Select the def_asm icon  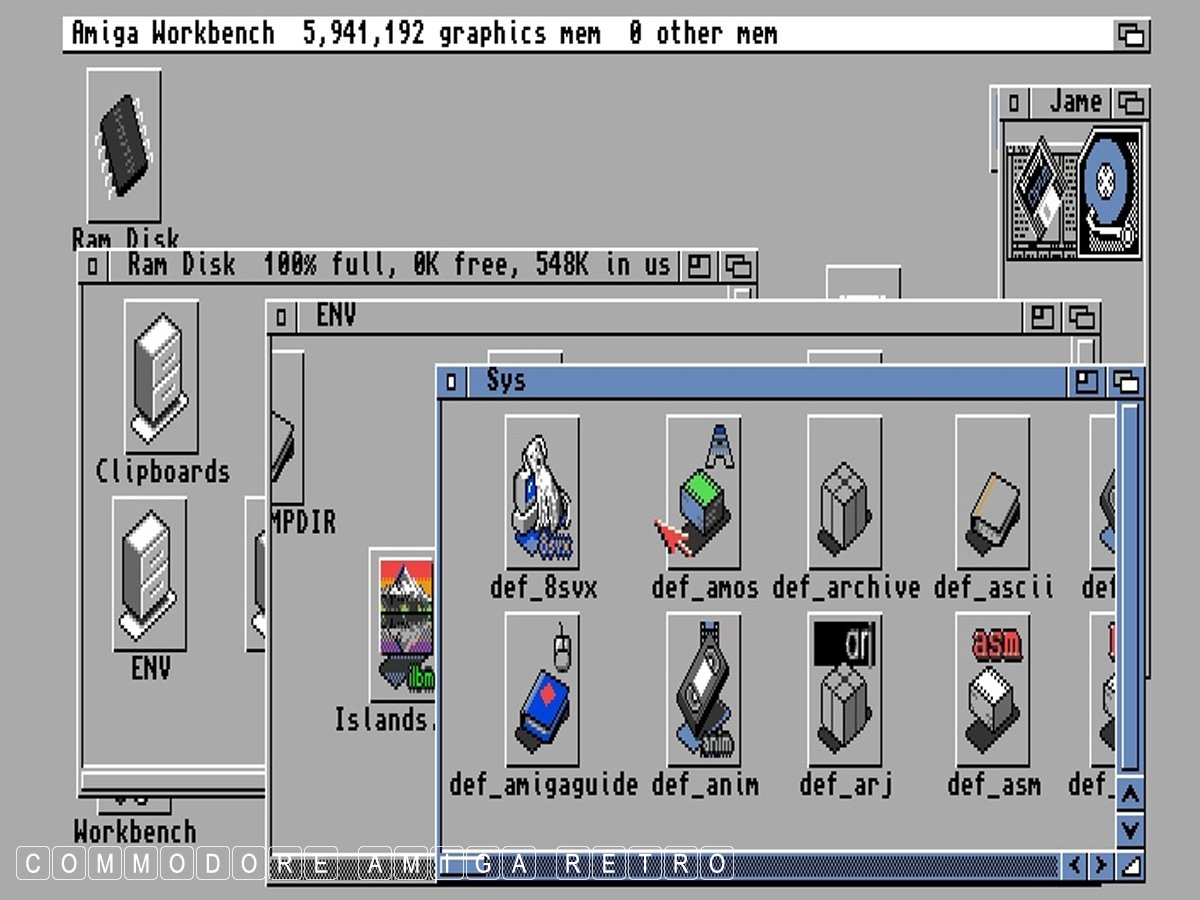click(992, 690)
